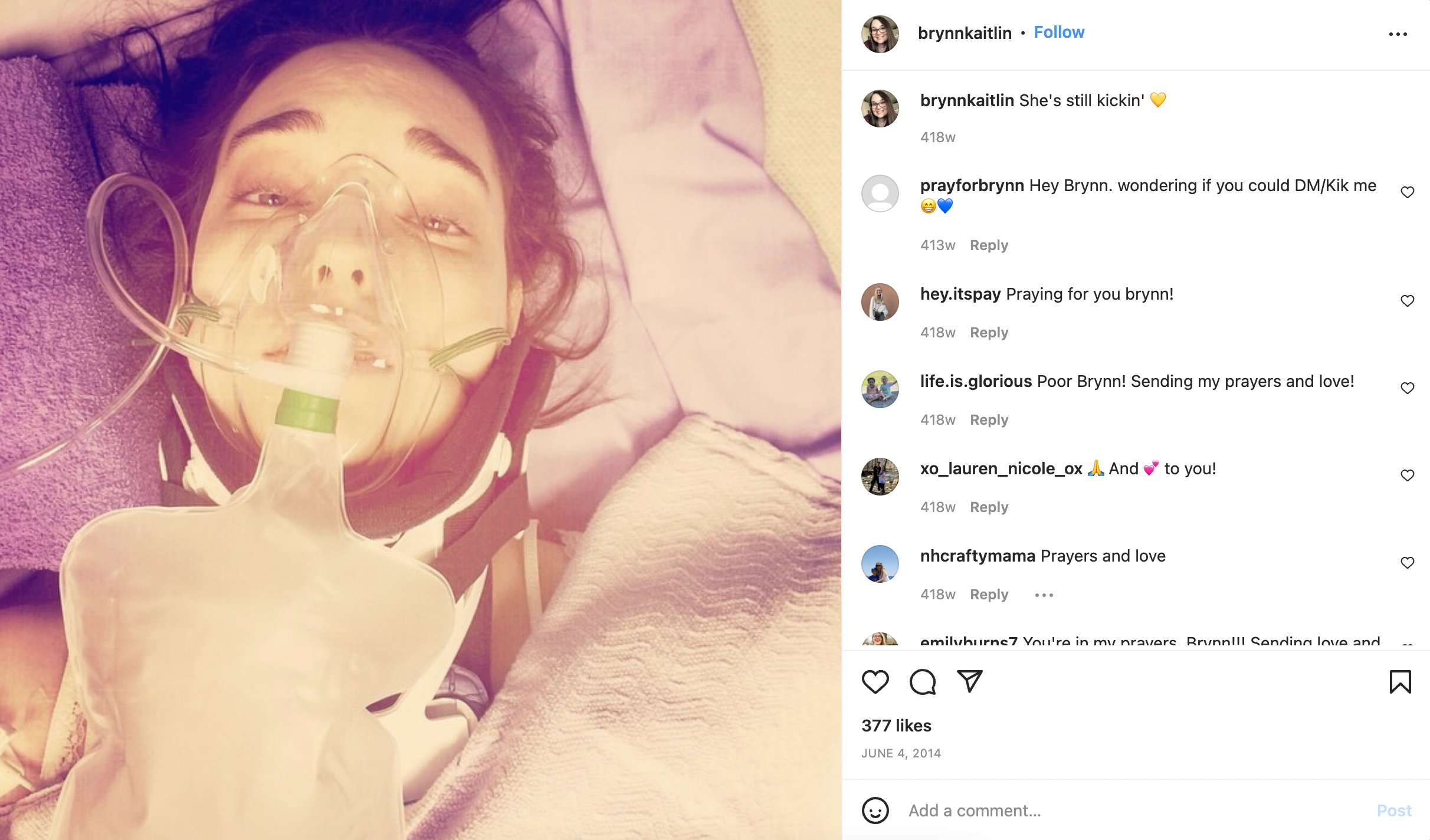Open emoji picker in comment box
The image size is (1430, 840).
pos(875,811)
